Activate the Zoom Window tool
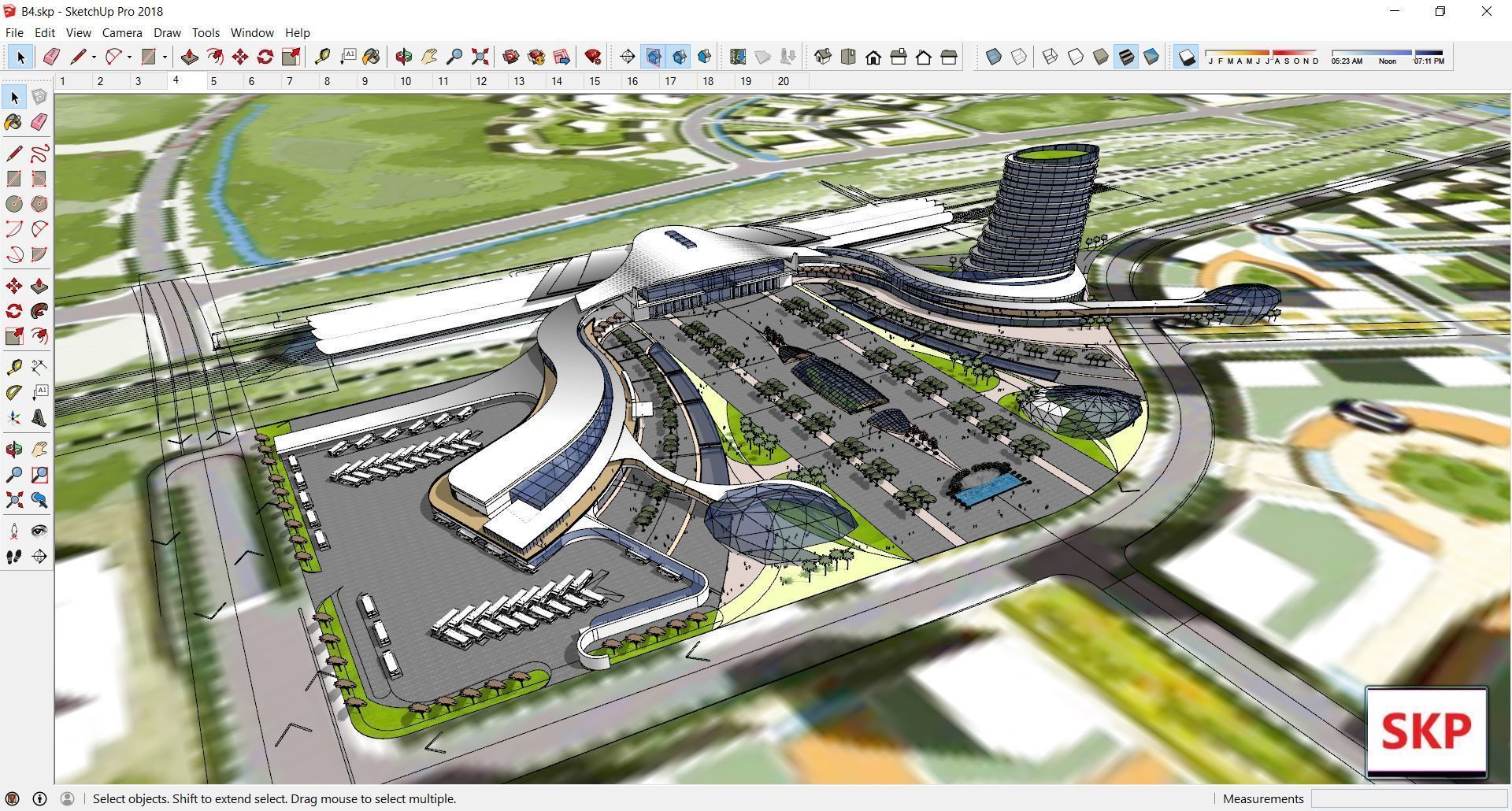Image resolution: width=1512 pixels, height=811 pixels. tap(39, 475)
